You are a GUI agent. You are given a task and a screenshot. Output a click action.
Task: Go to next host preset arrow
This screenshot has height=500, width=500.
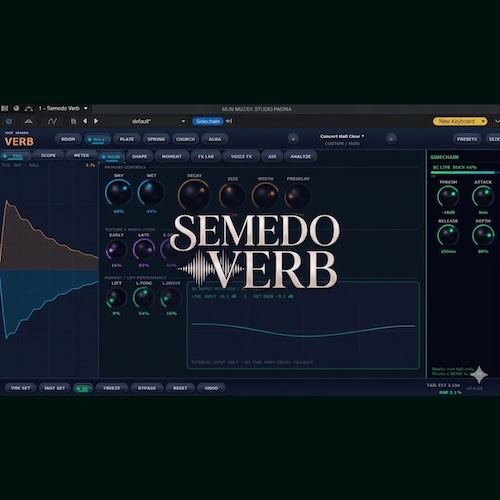[96, 121]
